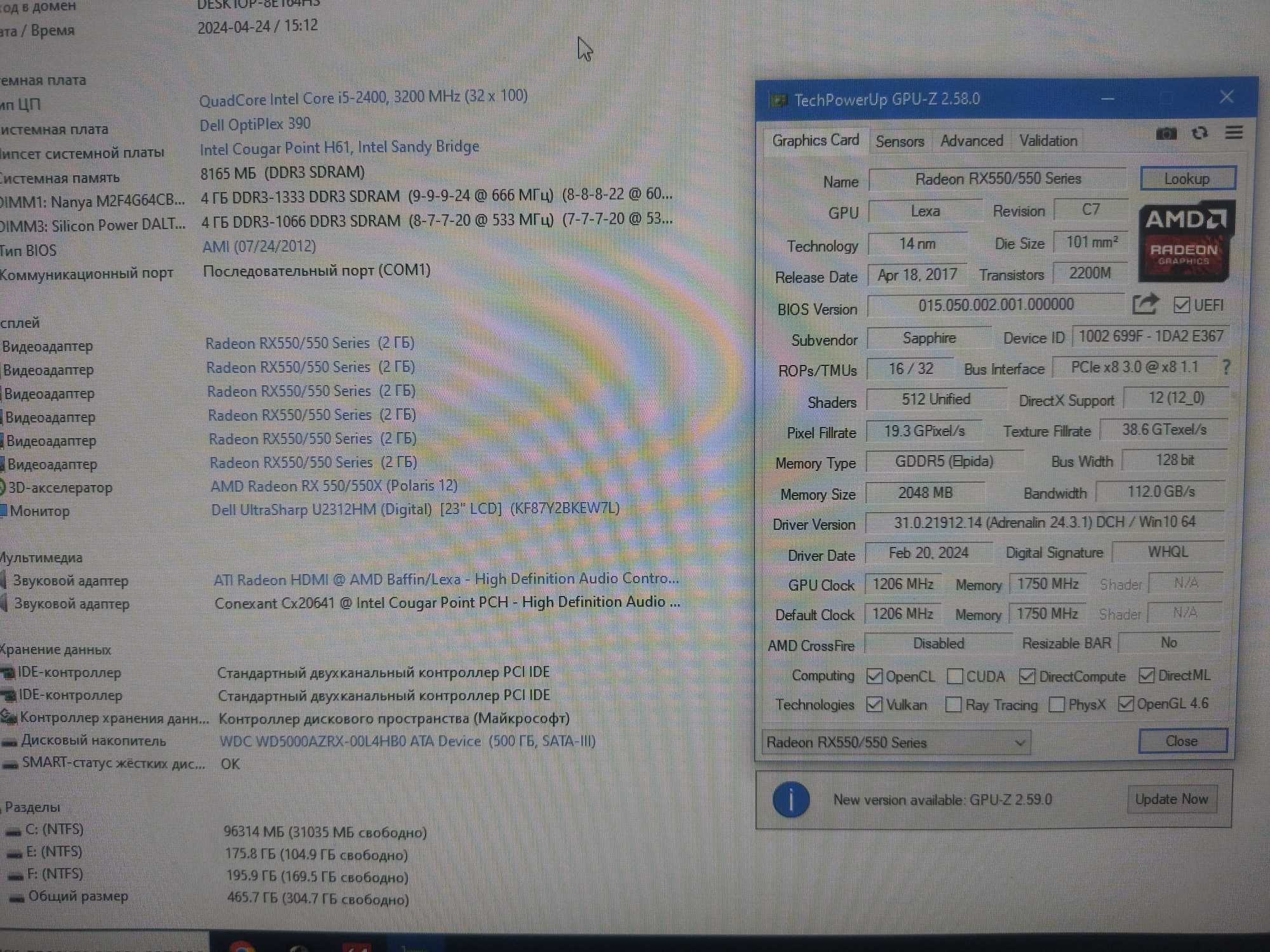Open the Intel Cougar Point H61 chipset link
The height and width of the screenshot is (952, 1270).
pos(340,148)
